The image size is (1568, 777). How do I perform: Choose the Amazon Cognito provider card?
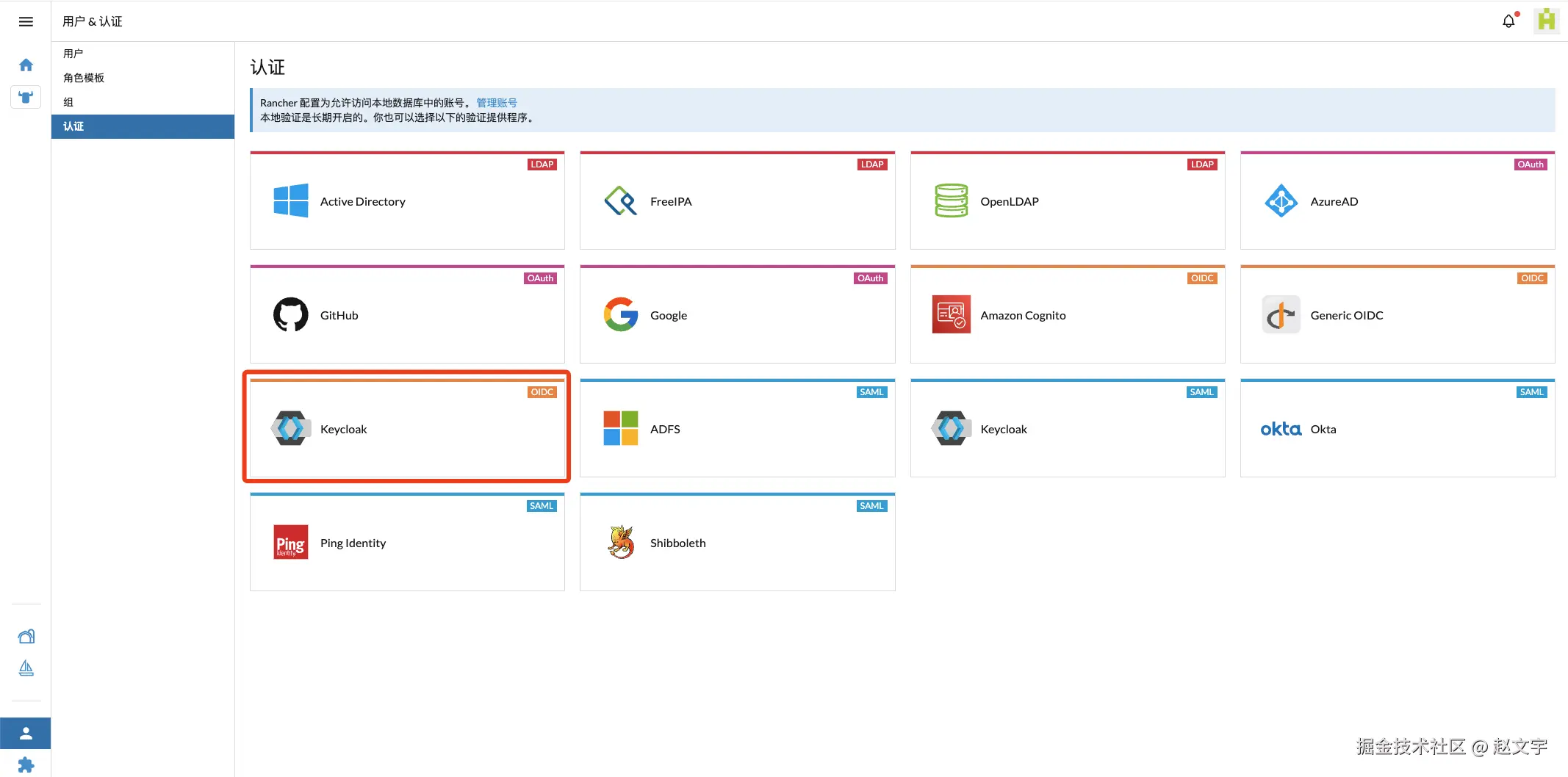pyautogui.click(x=1068, y=314)
